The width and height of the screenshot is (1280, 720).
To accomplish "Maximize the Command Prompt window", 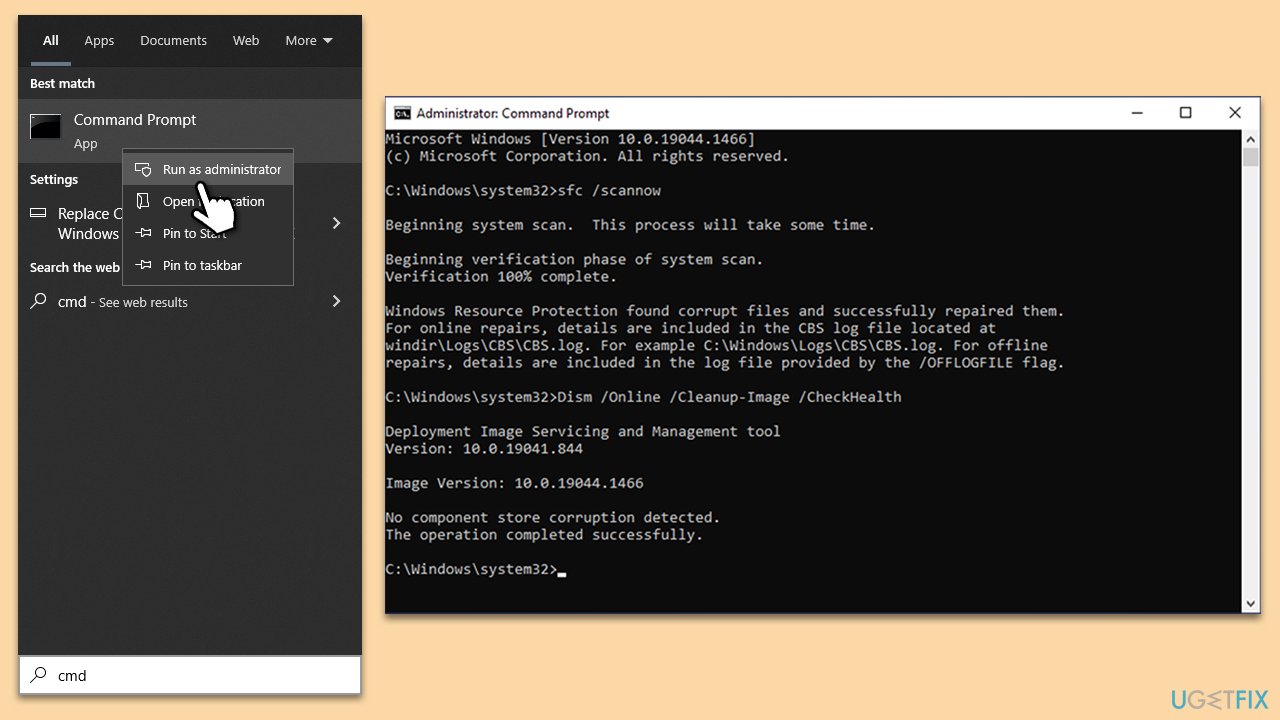I will point(1186,113).
